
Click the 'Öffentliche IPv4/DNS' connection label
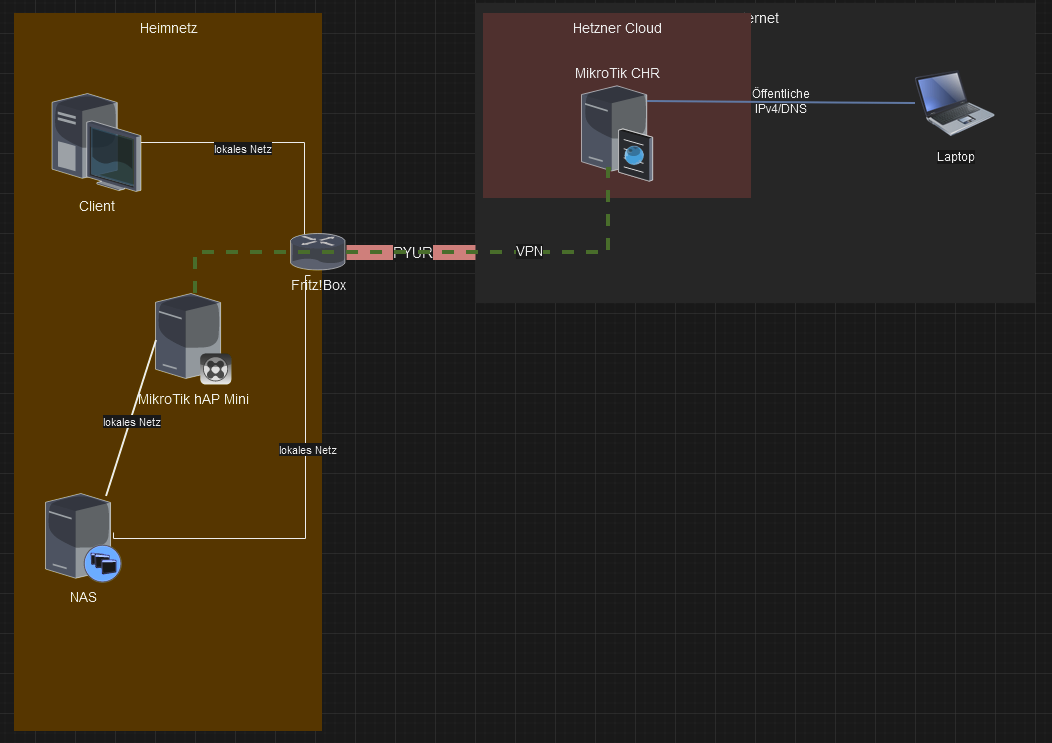click(780, 101)
